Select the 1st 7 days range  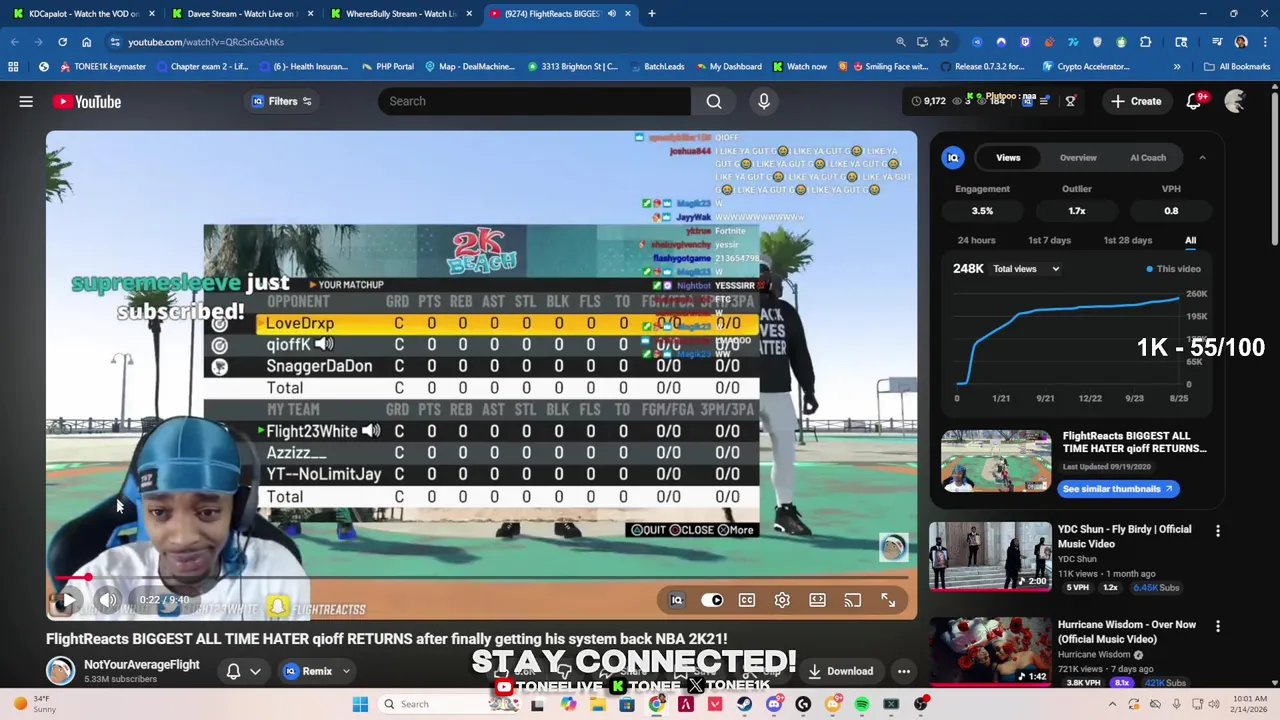point(1049,240)
